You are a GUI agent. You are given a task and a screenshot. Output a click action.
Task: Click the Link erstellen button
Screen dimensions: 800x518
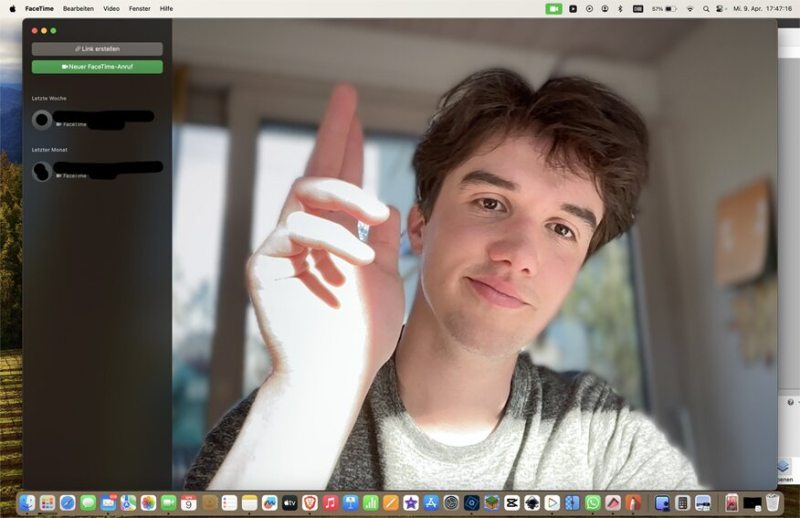click(97, 49)
